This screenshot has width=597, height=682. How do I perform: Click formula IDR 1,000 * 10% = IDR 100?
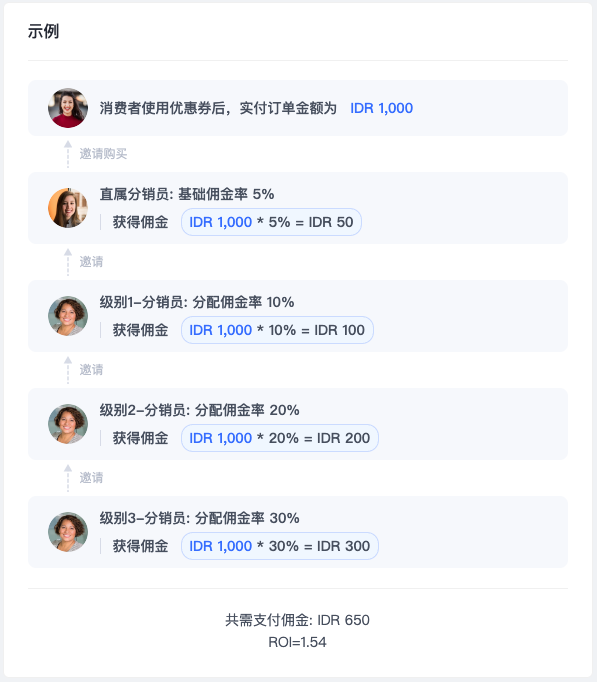pos(277,330)
